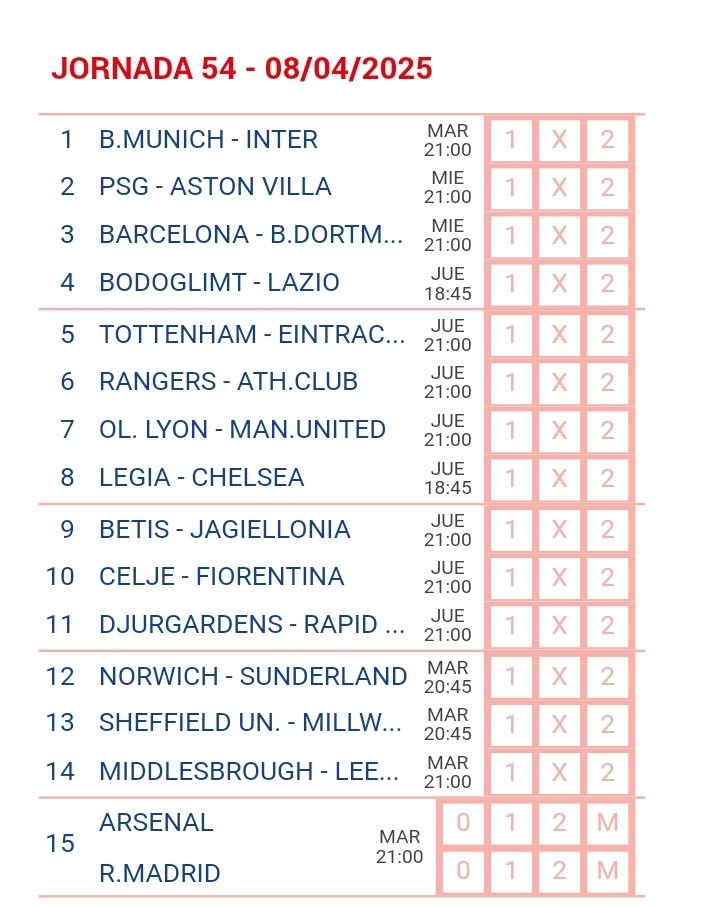
Task: Mark X for Bodoglimt - Lazio
Action: 559,284
